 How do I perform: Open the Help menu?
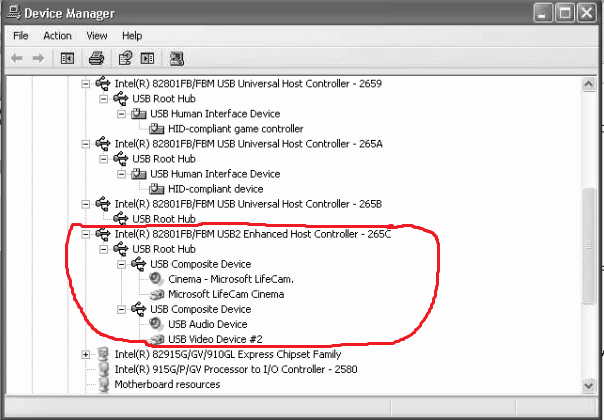(132, 36)
